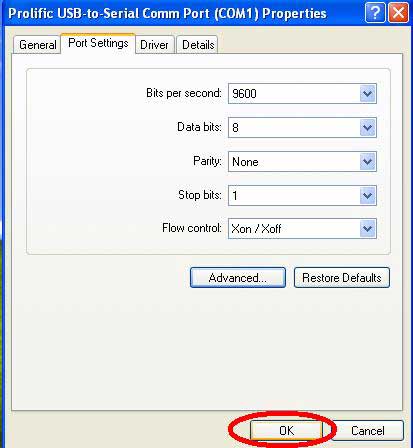The height and width of the screenshot is (448, 413).
Task: Open the Advanced... settings button
Action: pos(238,278)
